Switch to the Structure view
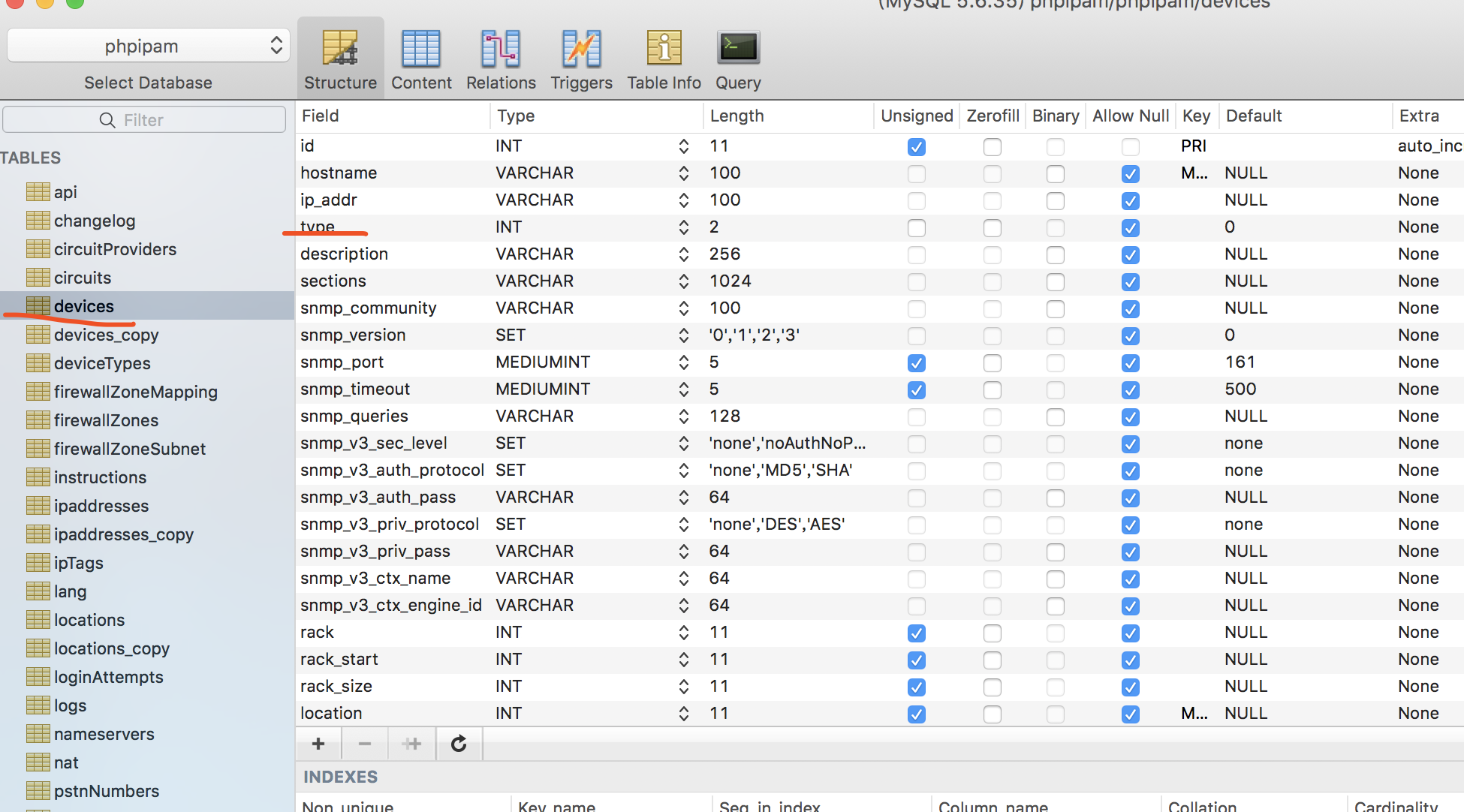This screenshot has width=1464, height=812. (x=340, y=59)
